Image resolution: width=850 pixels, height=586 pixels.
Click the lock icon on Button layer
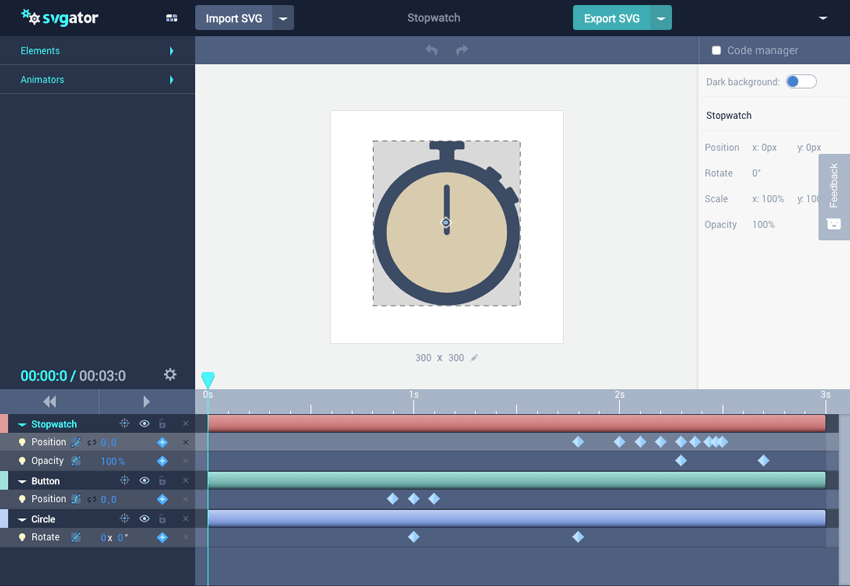162,481
